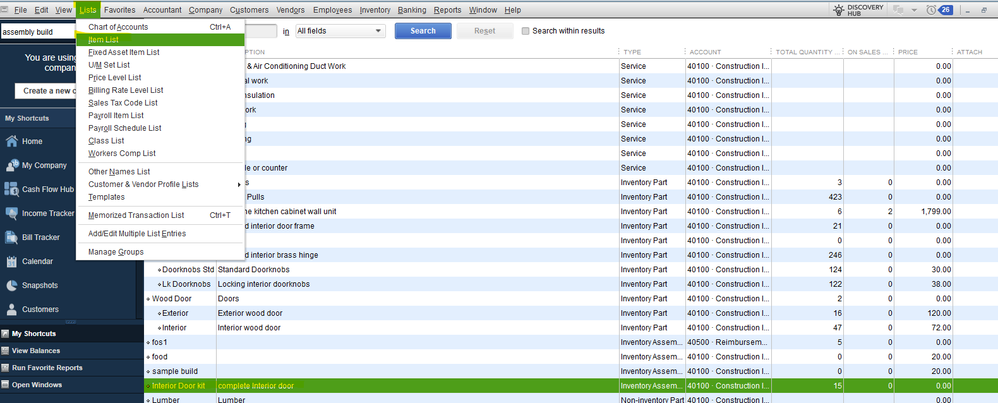998x403 pixels.
Task: Select the Run Favorite Reports panel icon
Action: (x=6, y=368)
